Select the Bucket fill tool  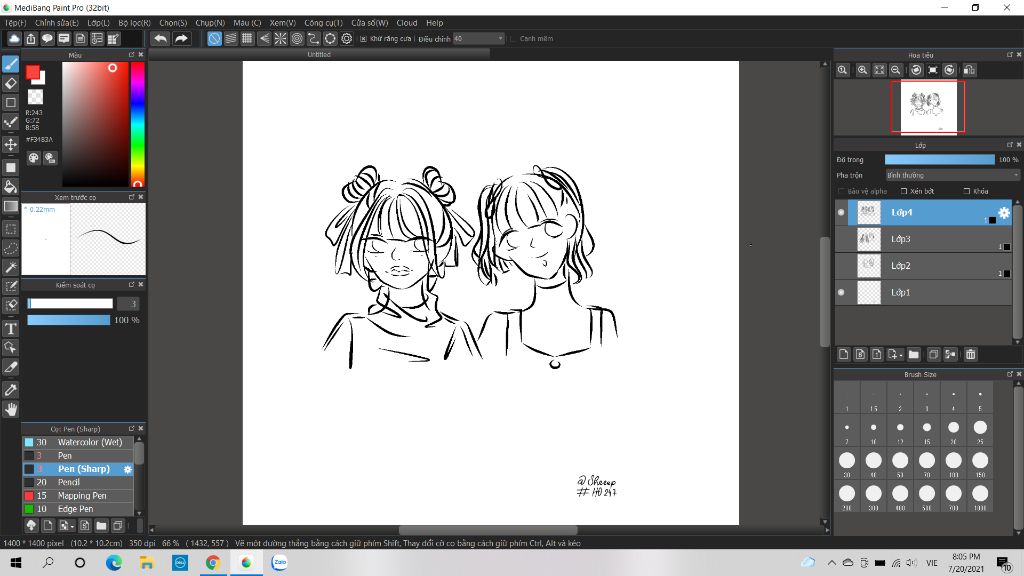pos(10,187)
